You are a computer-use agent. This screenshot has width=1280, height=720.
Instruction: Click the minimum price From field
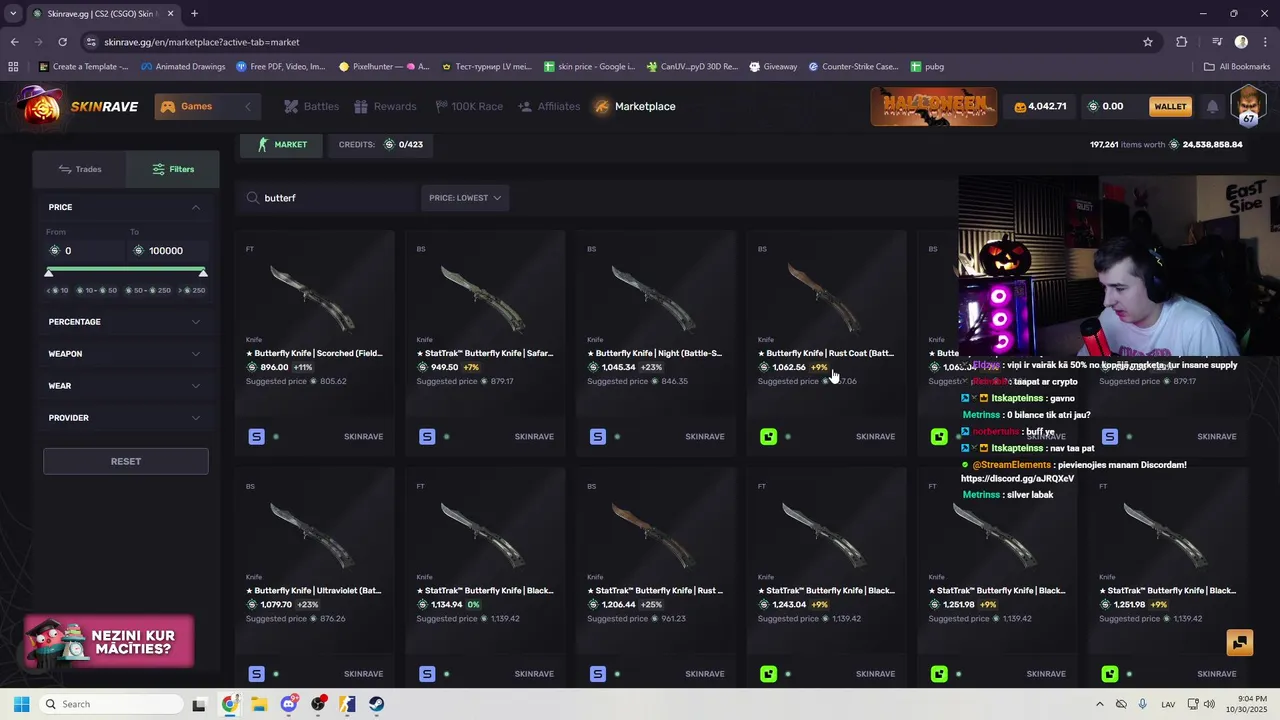click(84, 250)
